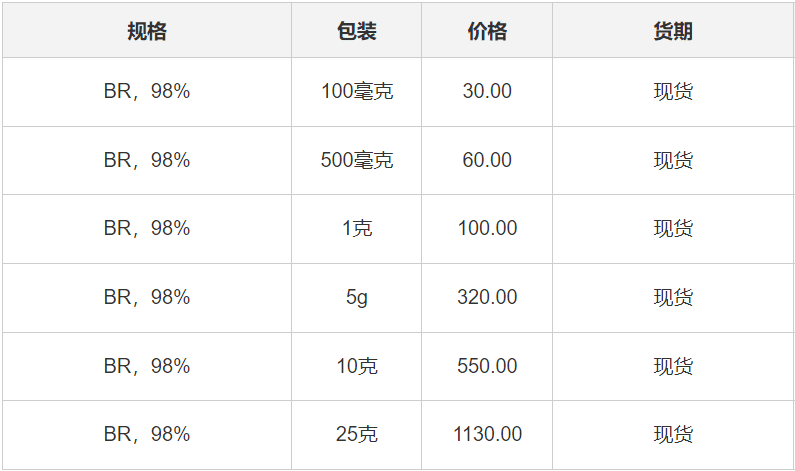Click the 价格 column header

[487, 31]
